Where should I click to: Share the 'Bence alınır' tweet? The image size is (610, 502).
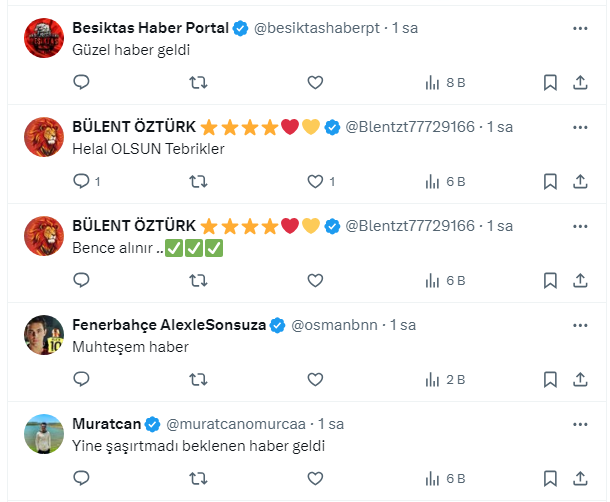pos(580,280)
